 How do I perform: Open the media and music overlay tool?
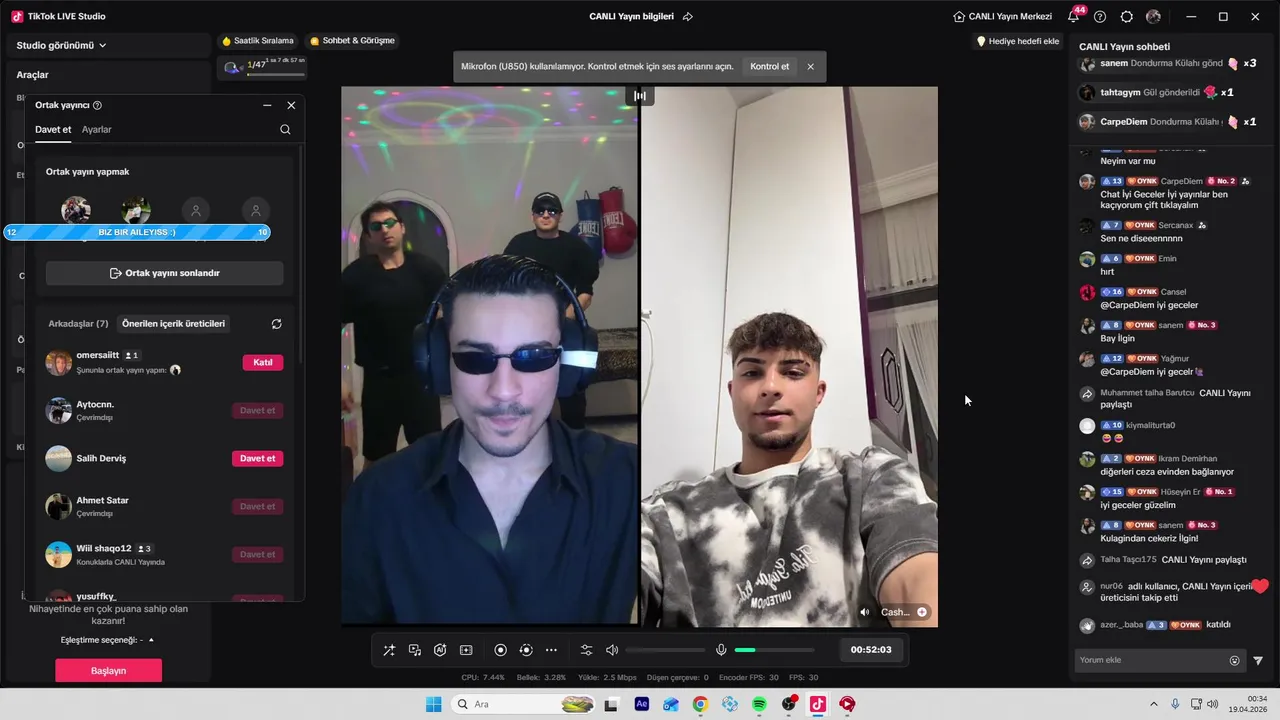coord(415,650)
